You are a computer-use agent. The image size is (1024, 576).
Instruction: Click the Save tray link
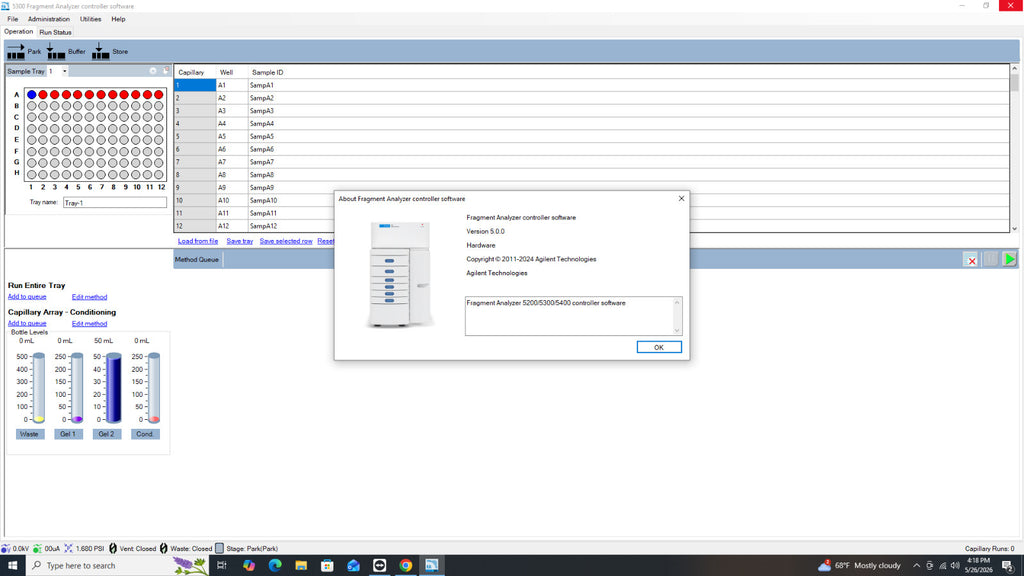coord(240,241)
